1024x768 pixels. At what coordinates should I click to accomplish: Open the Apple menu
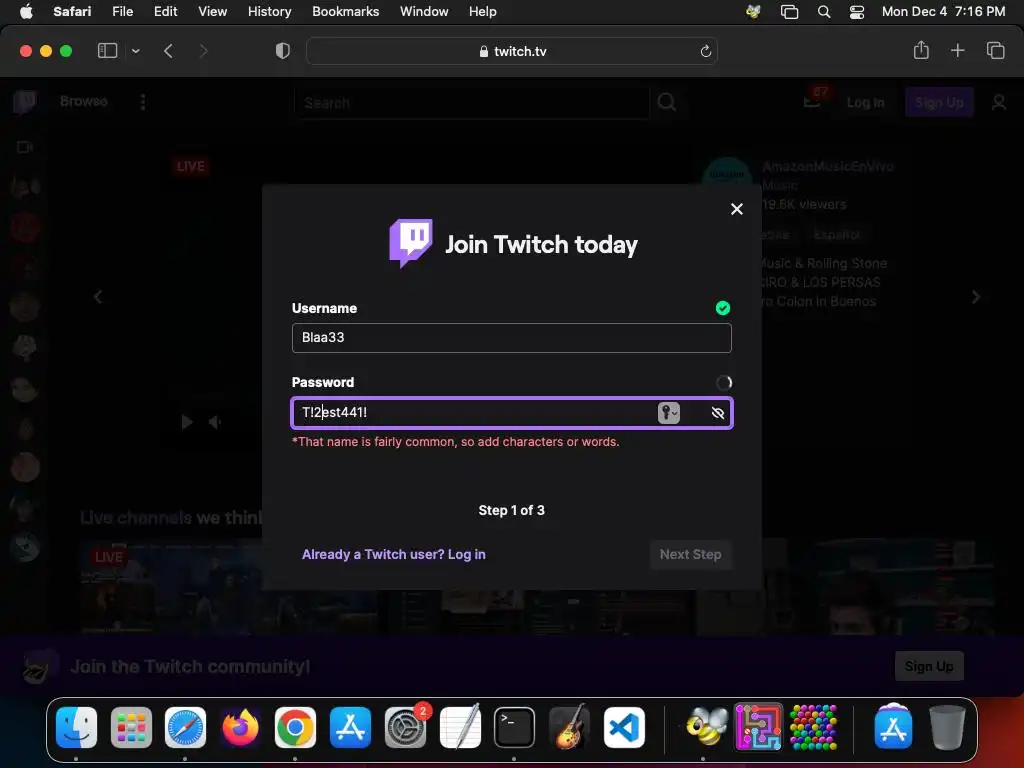[26, 11]
